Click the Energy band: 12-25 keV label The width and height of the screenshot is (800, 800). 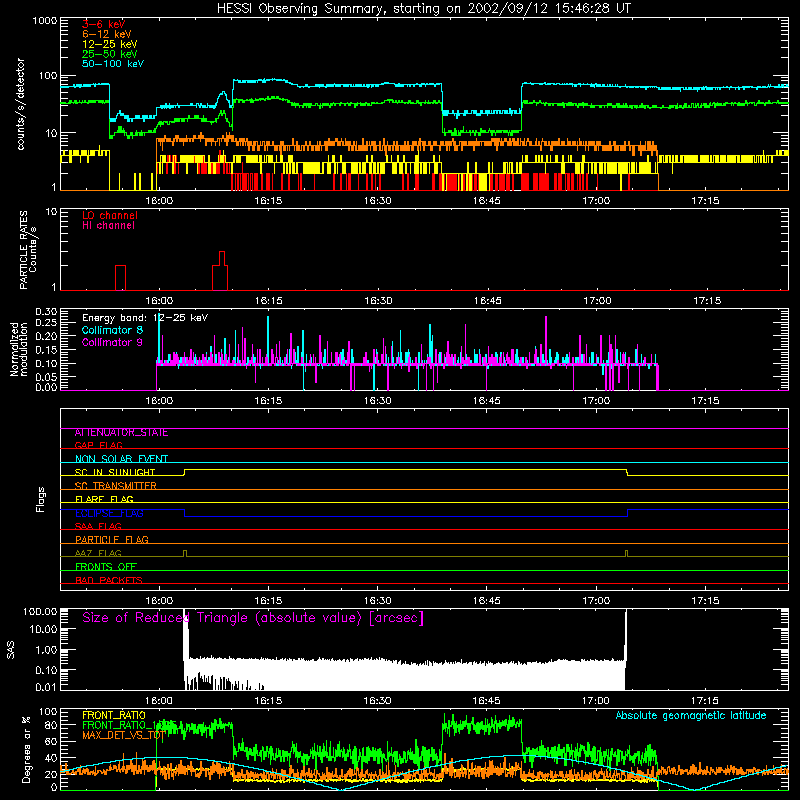point(145,318)
